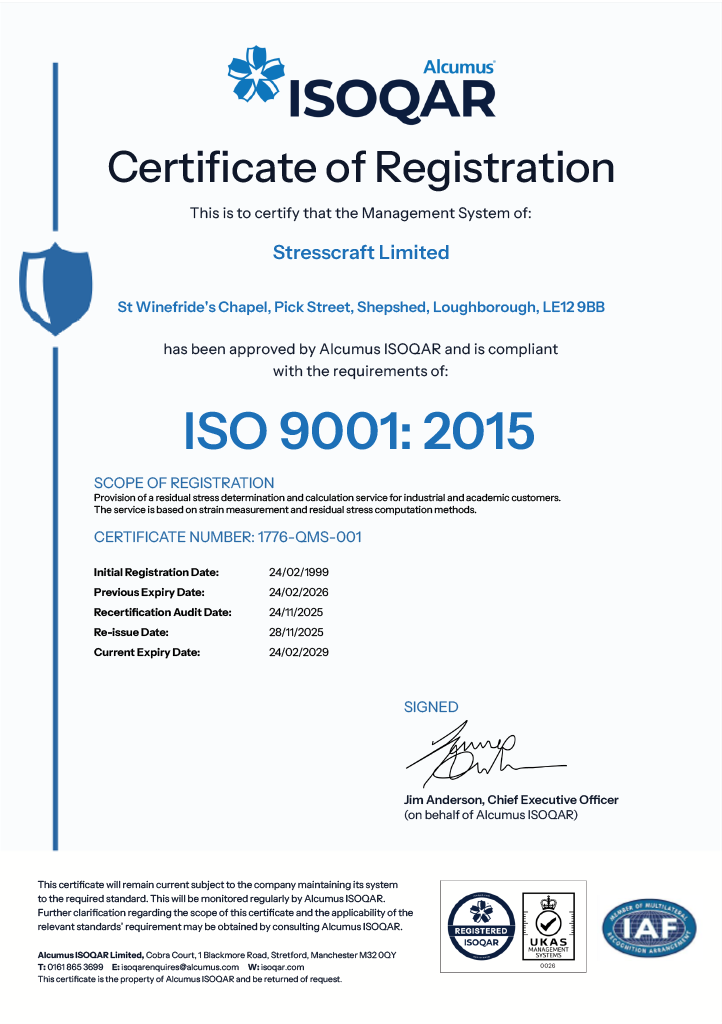The image size is (722, 1024).
Task: Click 'This is to certify that the Management System of:'
Action: click(361, 213)
